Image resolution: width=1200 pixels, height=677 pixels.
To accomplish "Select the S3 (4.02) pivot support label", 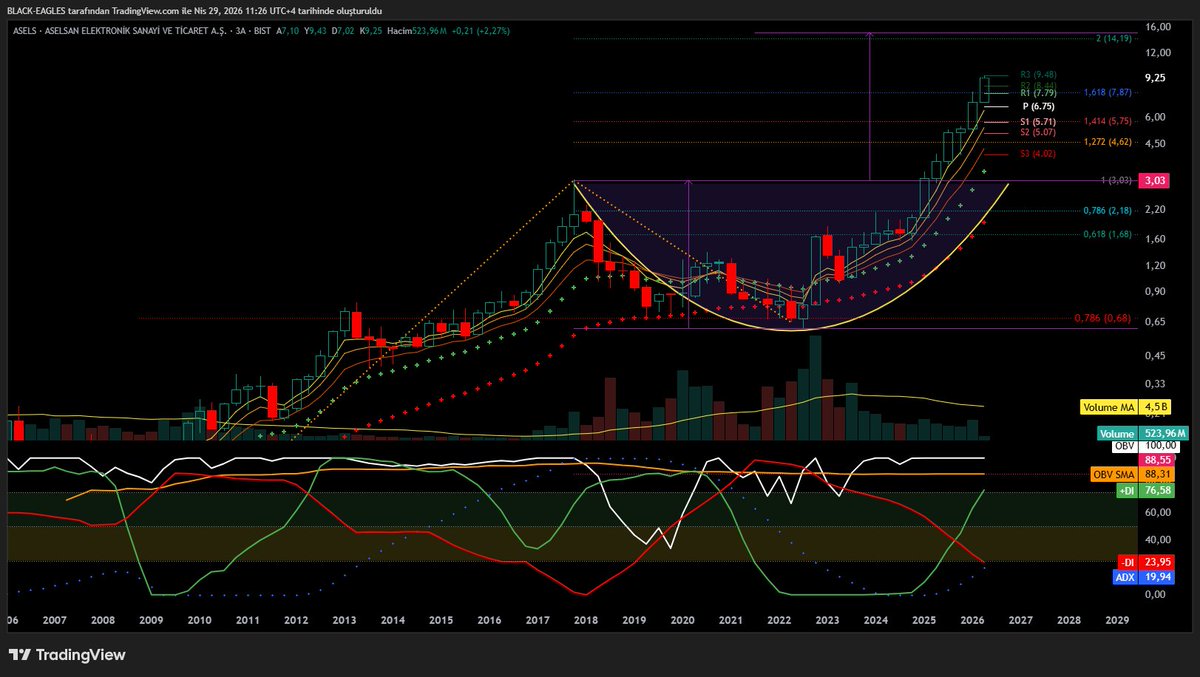I will (1038, 154).
